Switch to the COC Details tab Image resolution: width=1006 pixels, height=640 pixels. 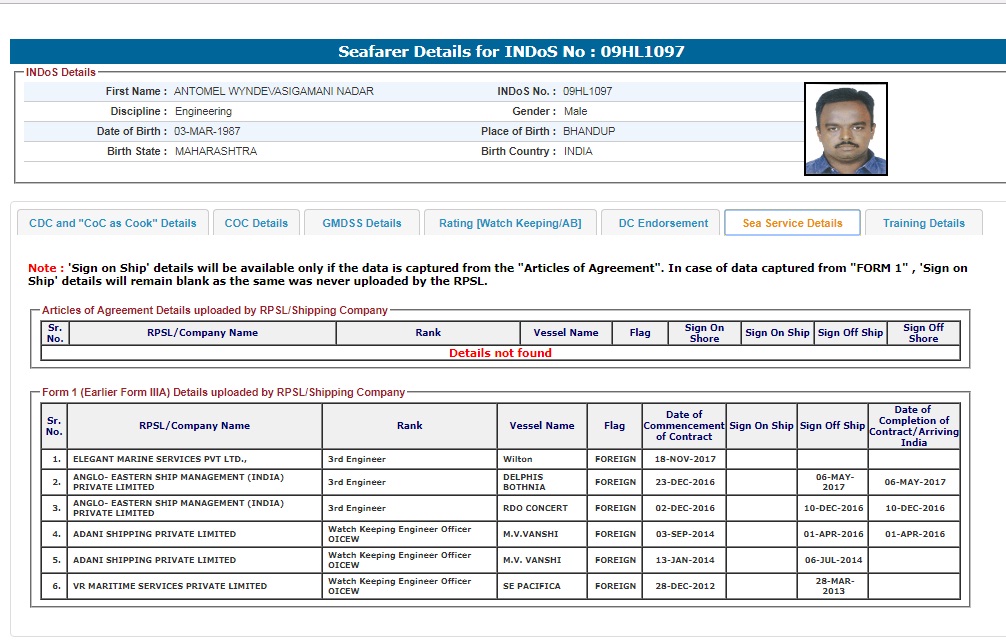pos(256,223)
